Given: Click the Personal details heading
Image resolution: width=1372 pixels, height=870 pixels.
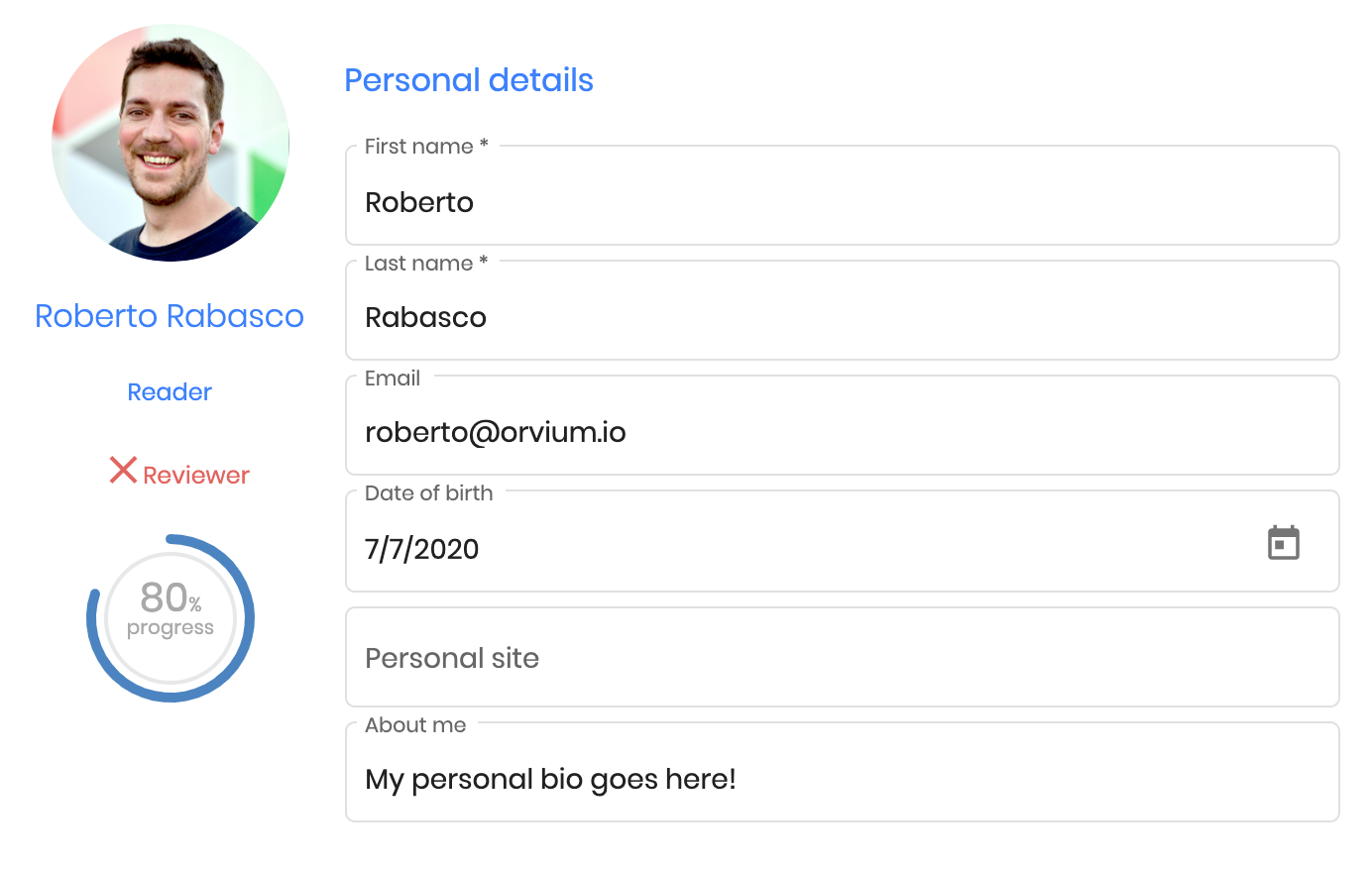Looking at the screenshot, I should click(x=469, y=80).
